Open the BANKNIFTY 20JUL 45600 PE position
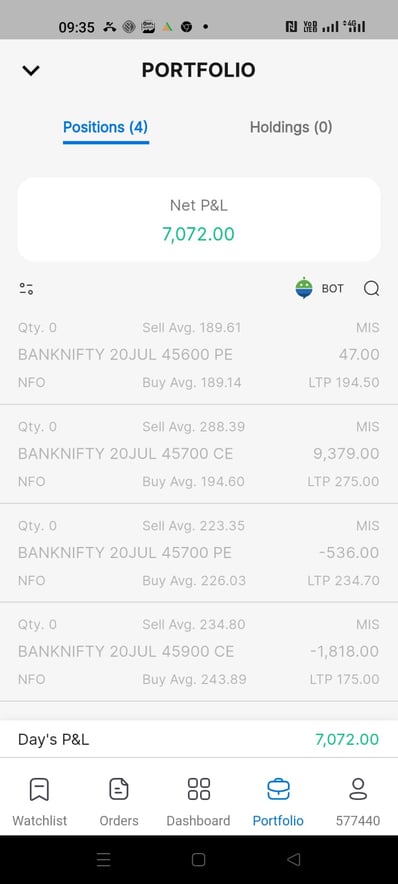The height and width of the screenshot is (884, 398). point(199,355)
